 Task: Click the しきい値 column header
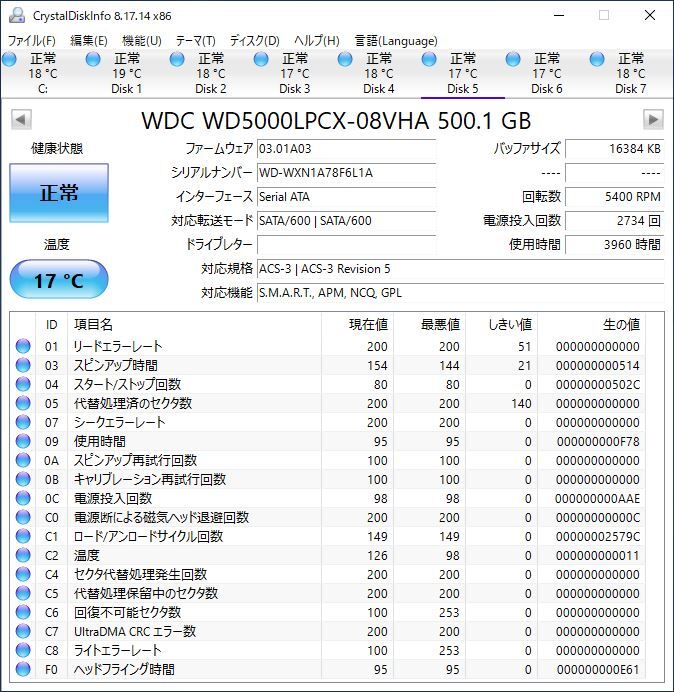501,325
